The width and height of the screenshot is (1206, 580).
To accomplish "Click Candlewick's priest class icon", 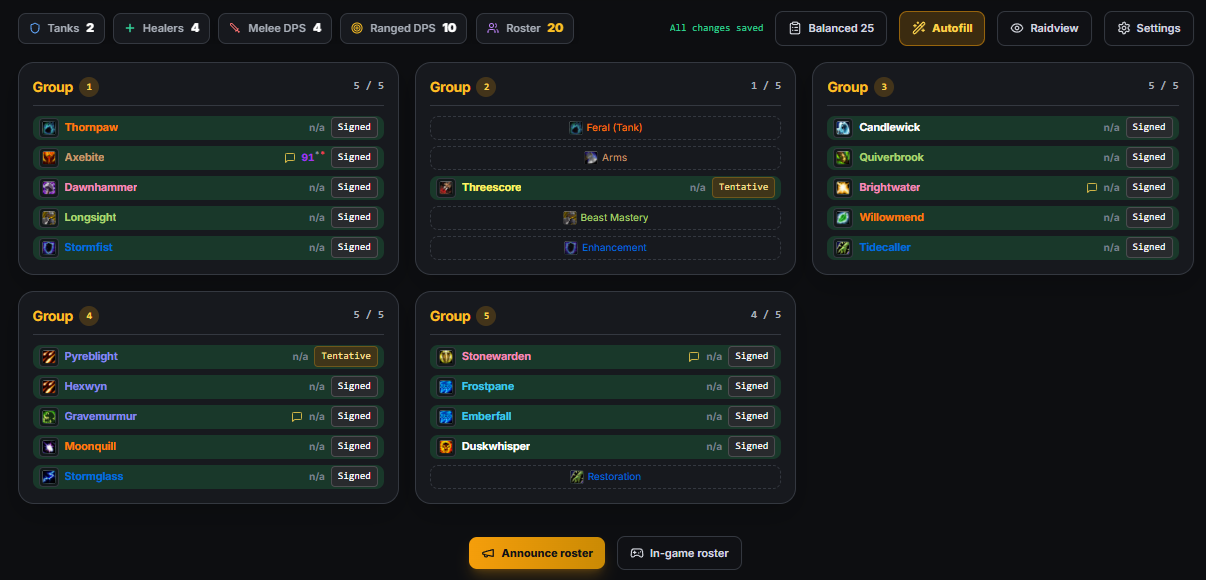I will click(x=844, y=128).
